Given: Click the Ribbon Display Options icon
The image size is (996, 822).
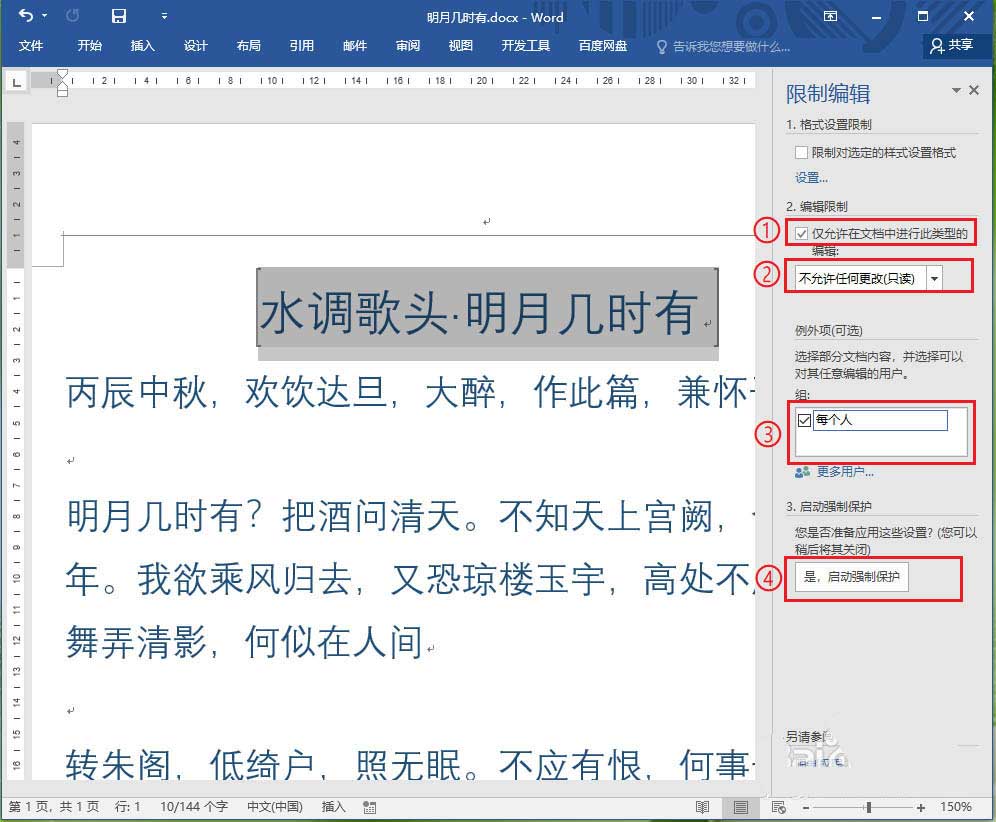Looking at the screenshot, I should [x=830, y=16].
